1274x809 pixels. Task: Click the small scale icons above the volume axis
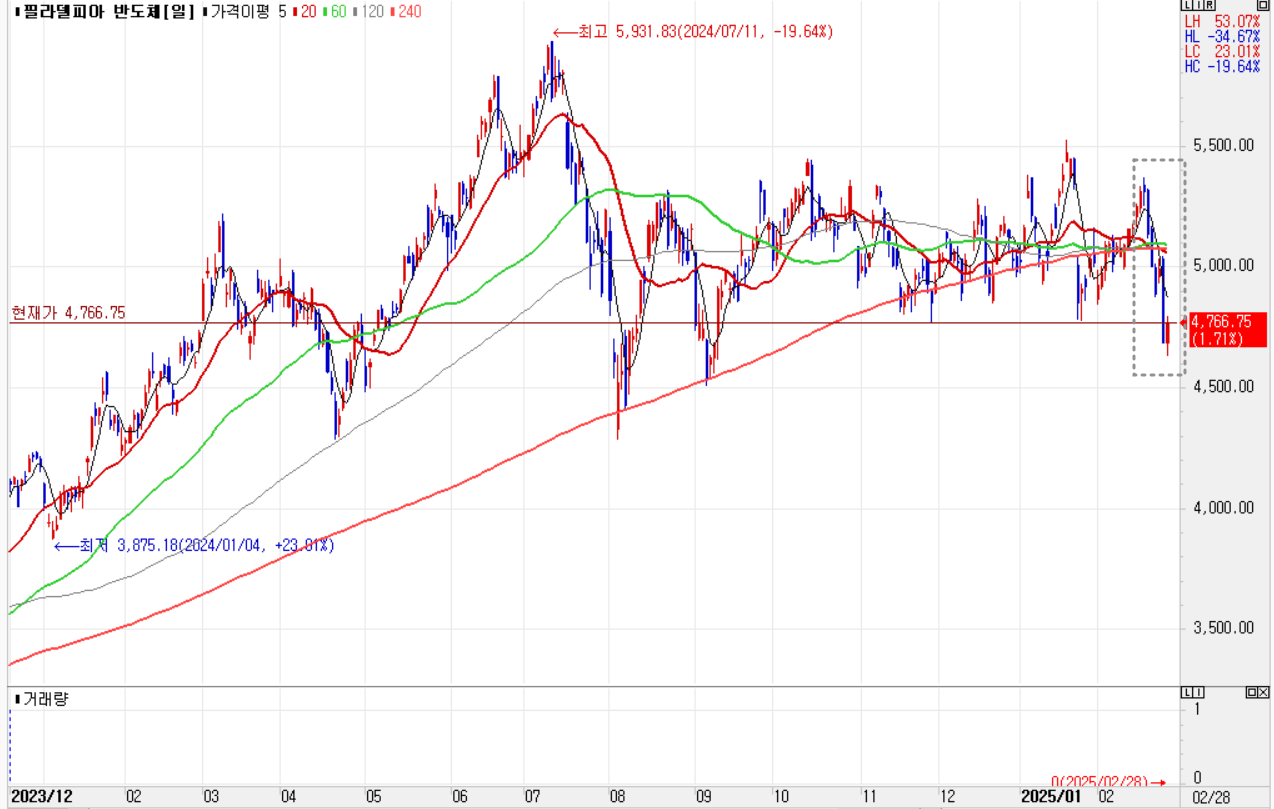pos(1193,693)
